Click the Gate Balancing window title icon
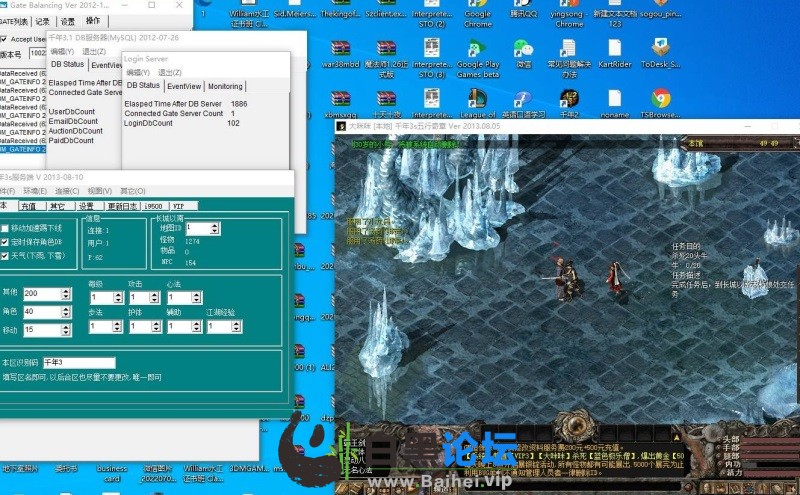Screen dimensions: 800x495 click(3, 5)
